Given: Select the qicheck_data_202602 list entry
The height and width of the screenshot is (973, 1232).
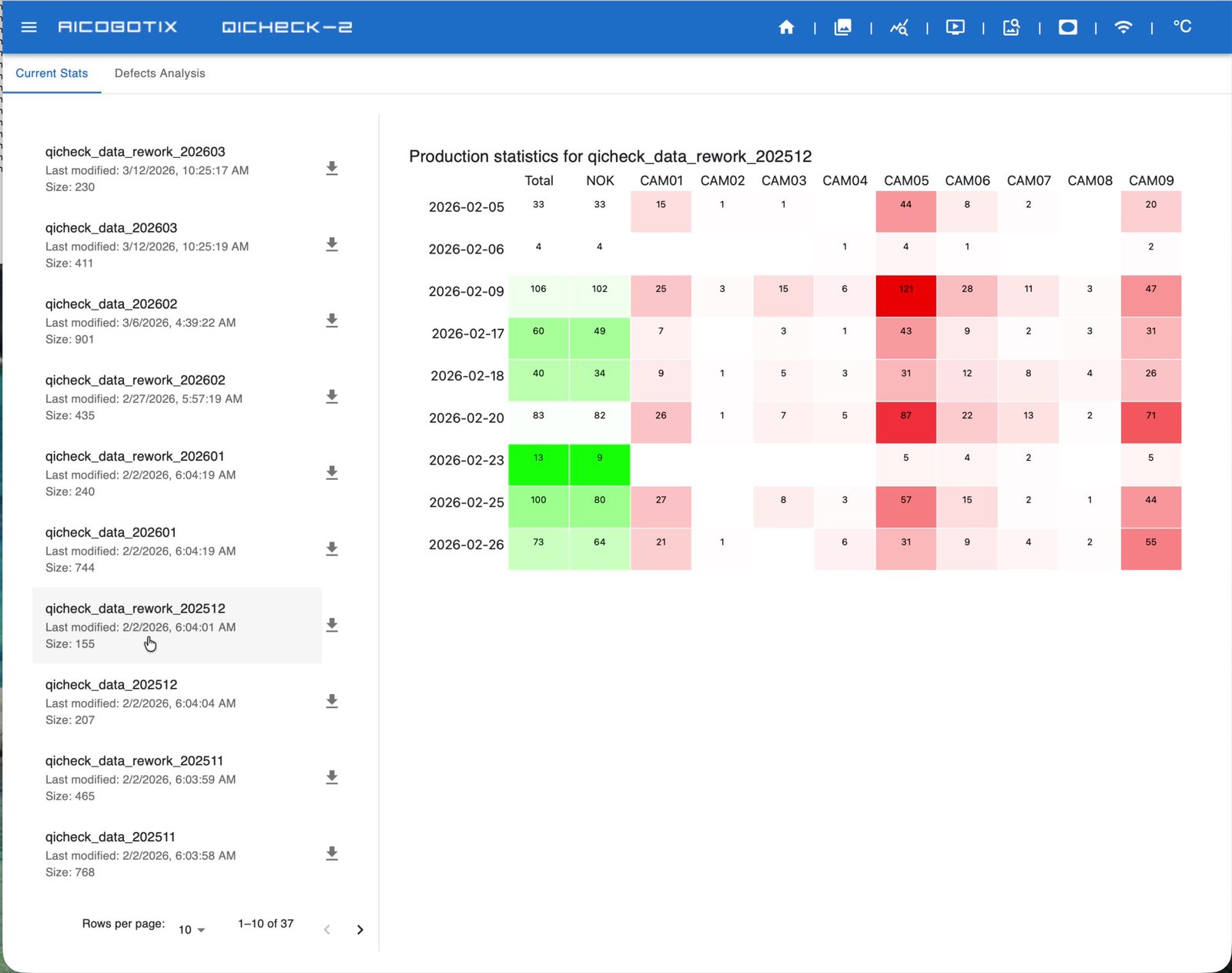Looking at the screenshot, I should pyautogui.click(x=177, y=320).
